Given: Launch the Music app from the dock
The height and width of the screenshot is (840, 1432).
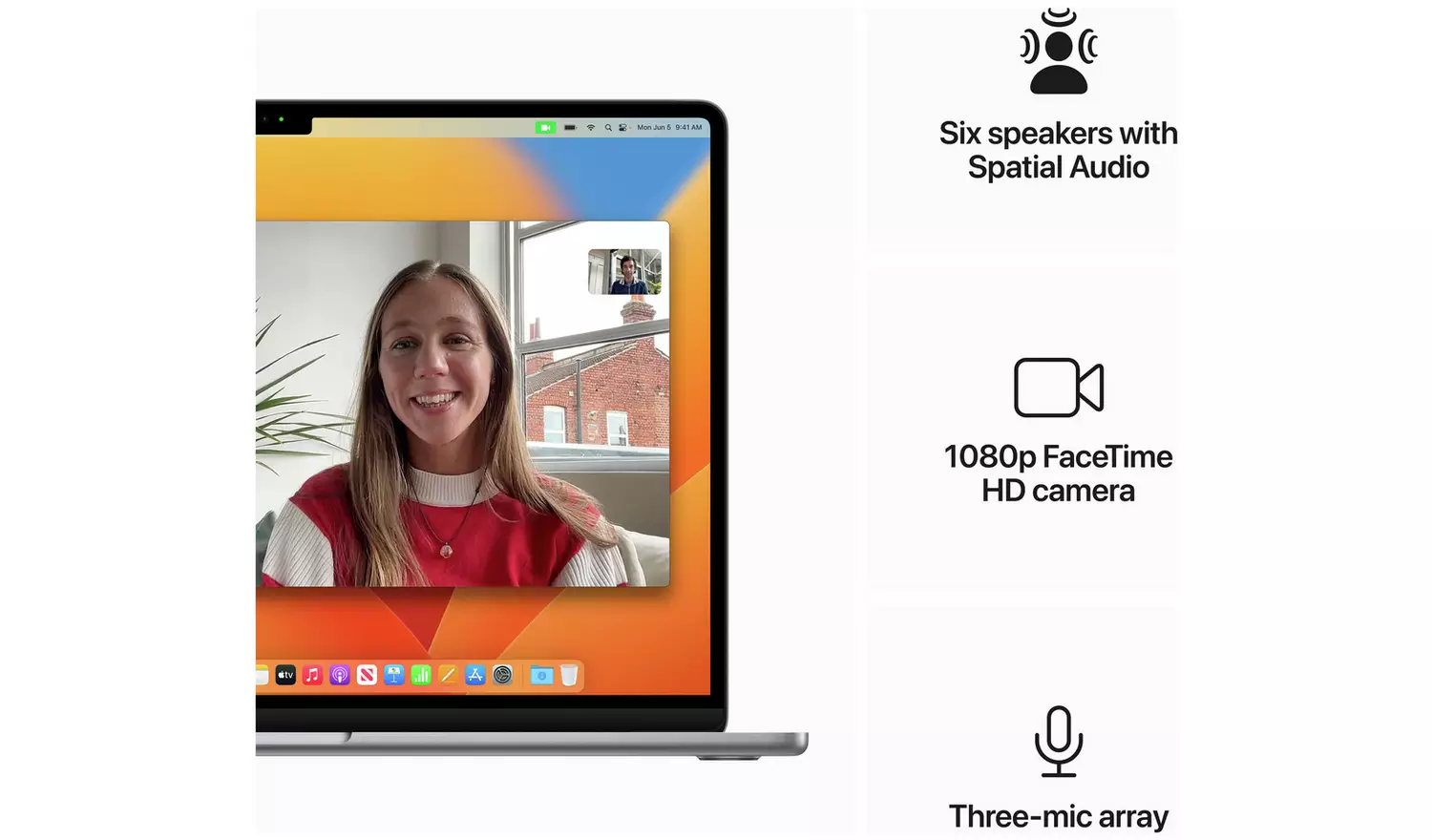Looking at the screenshot, I should [312, 676].
